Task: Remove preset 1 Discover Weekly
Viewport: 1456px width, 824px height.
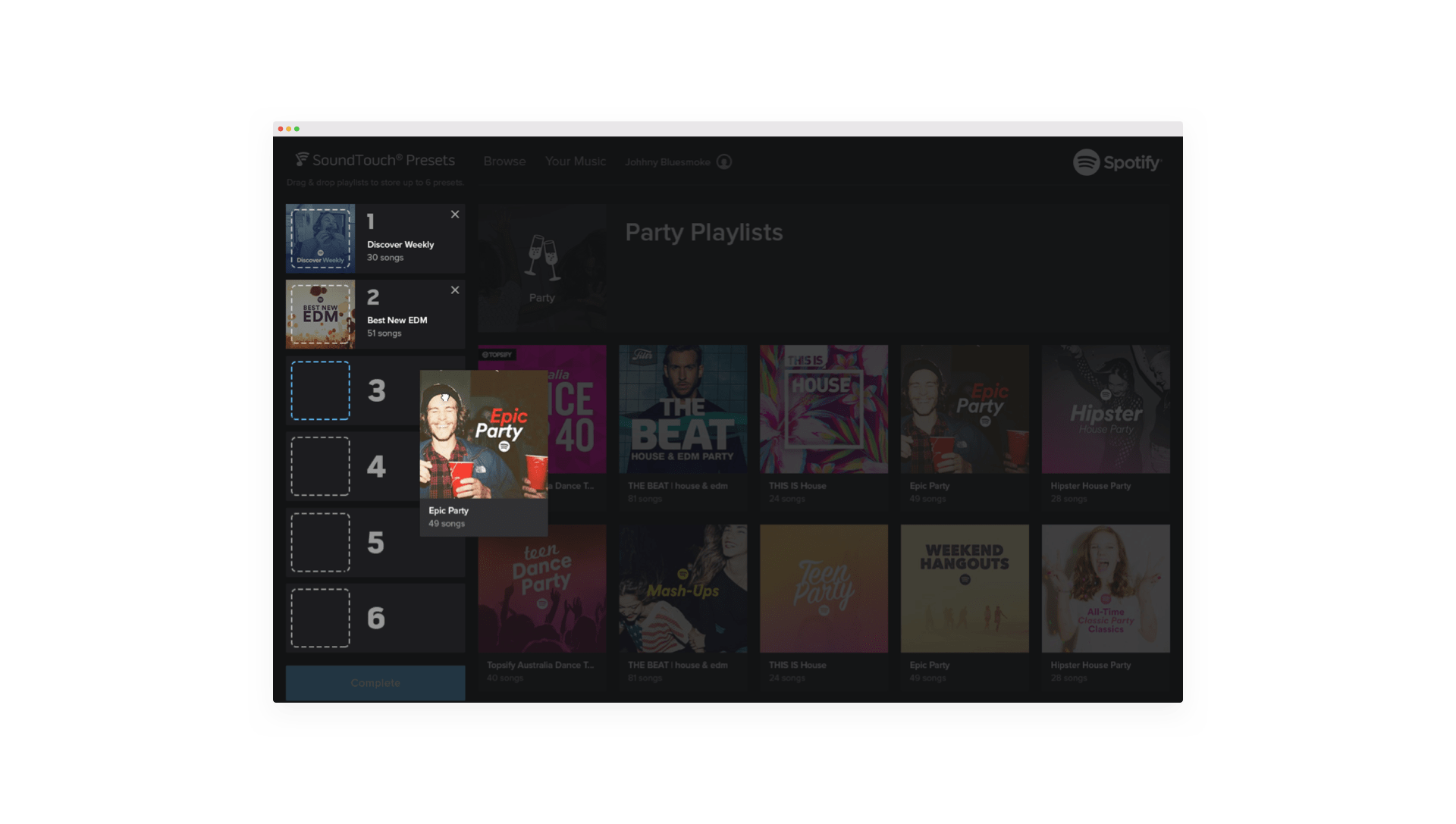Action: coord(455,215)
